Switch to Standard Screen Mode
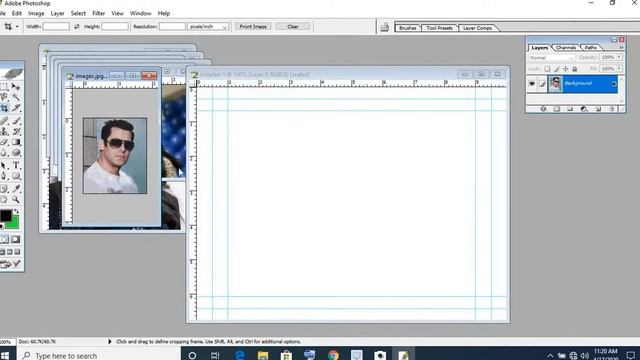This screenshot has width=640, height=360. pos(2,252)
